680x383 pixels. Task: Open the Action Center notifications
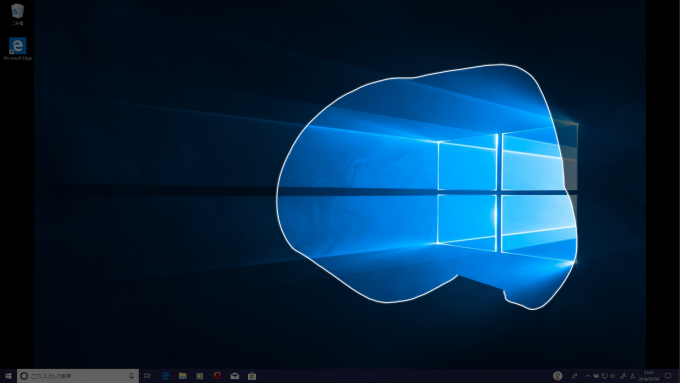point(668,376)
